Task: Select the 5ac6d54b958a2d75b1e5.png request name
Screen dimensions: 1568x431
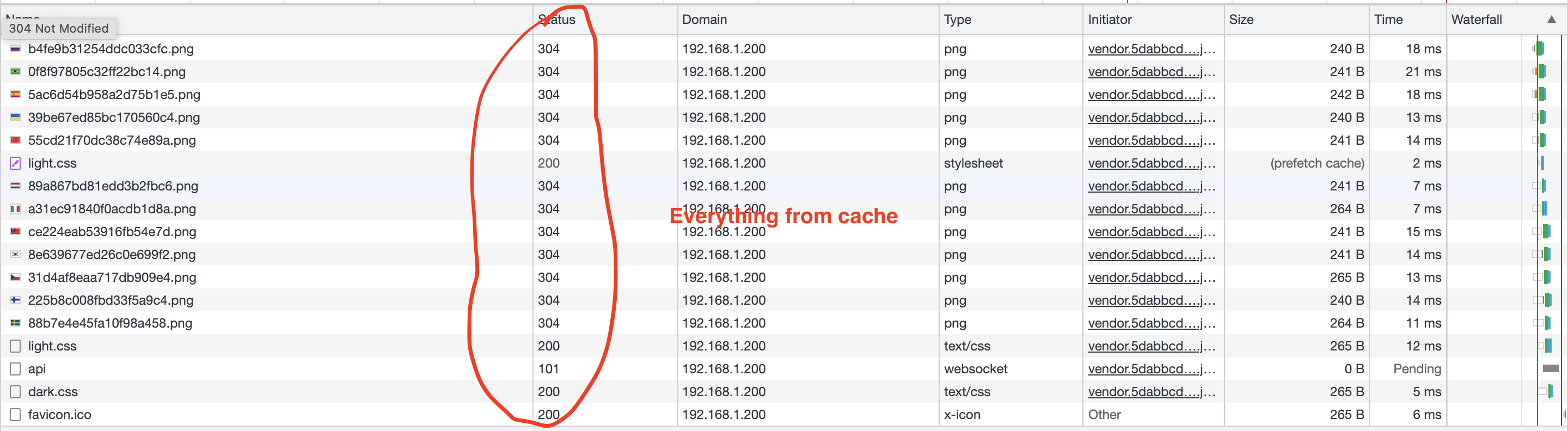Action: pyautogui.click(x=114, y=94)
